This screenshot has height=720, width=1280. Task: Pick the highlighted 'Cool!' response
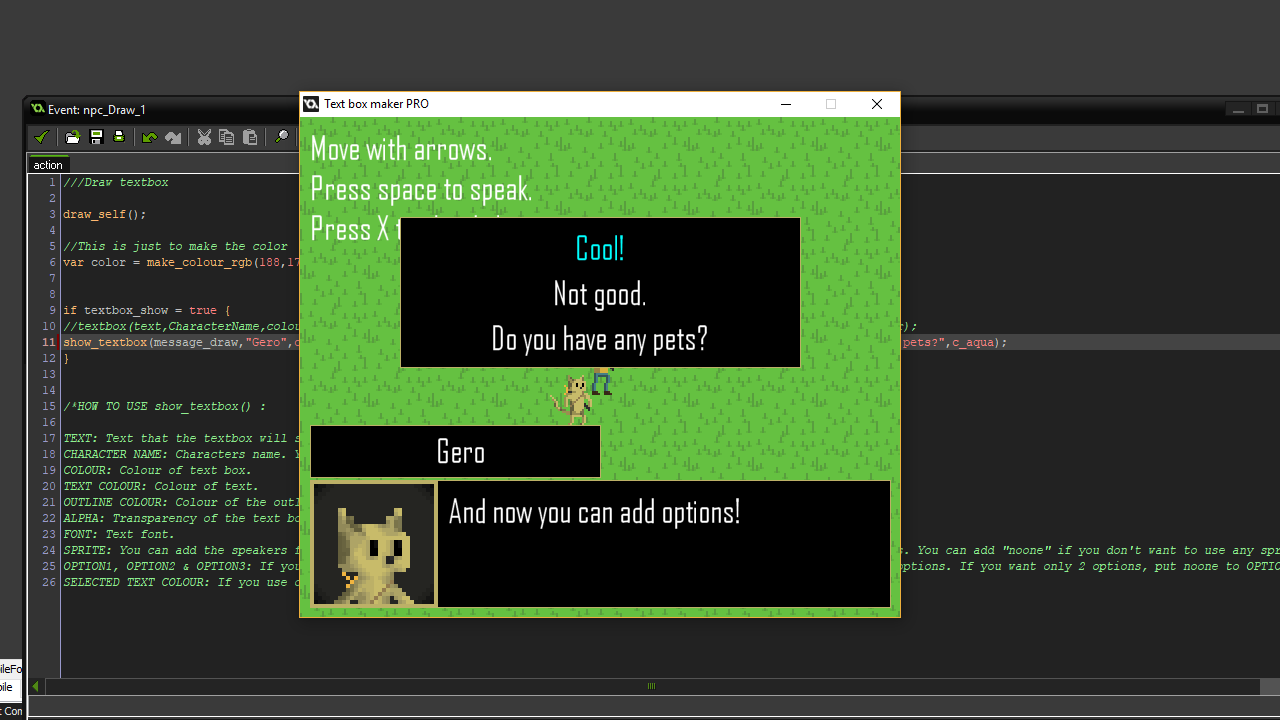[599, 249]
